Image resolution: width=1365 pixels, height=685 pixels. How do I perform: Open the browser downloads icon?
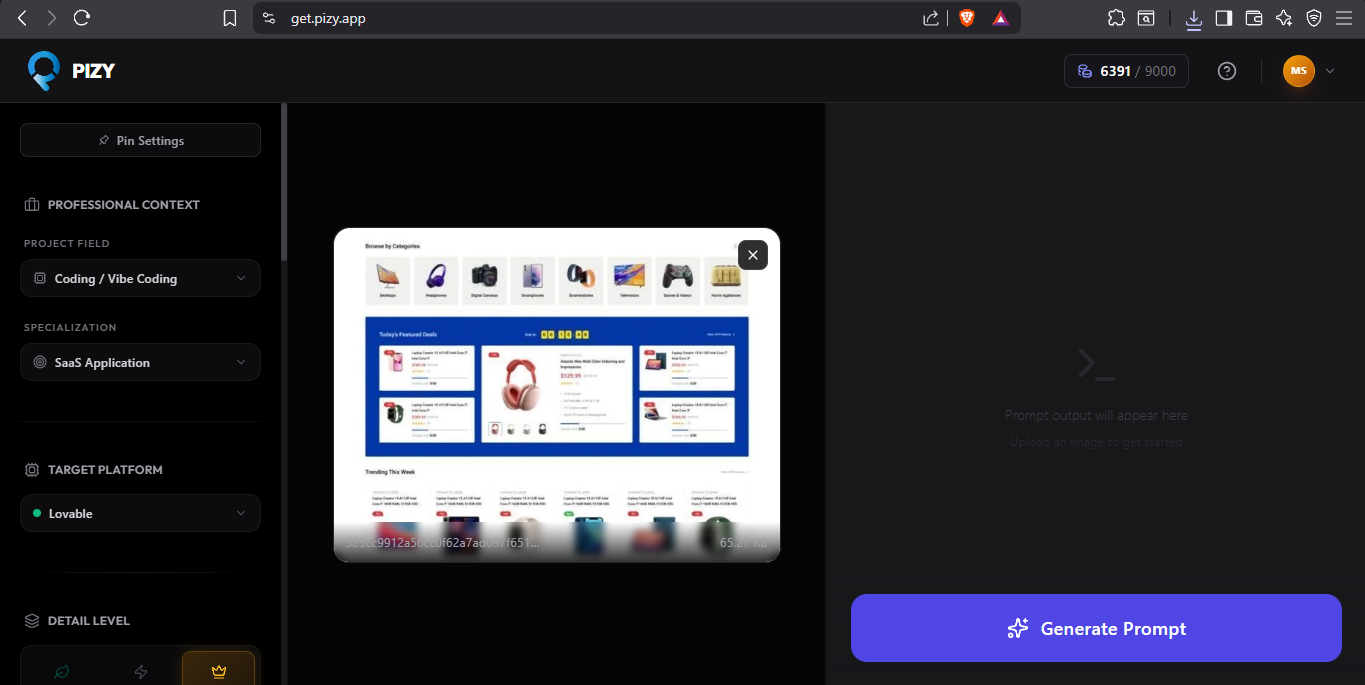tap(1194, 18)
